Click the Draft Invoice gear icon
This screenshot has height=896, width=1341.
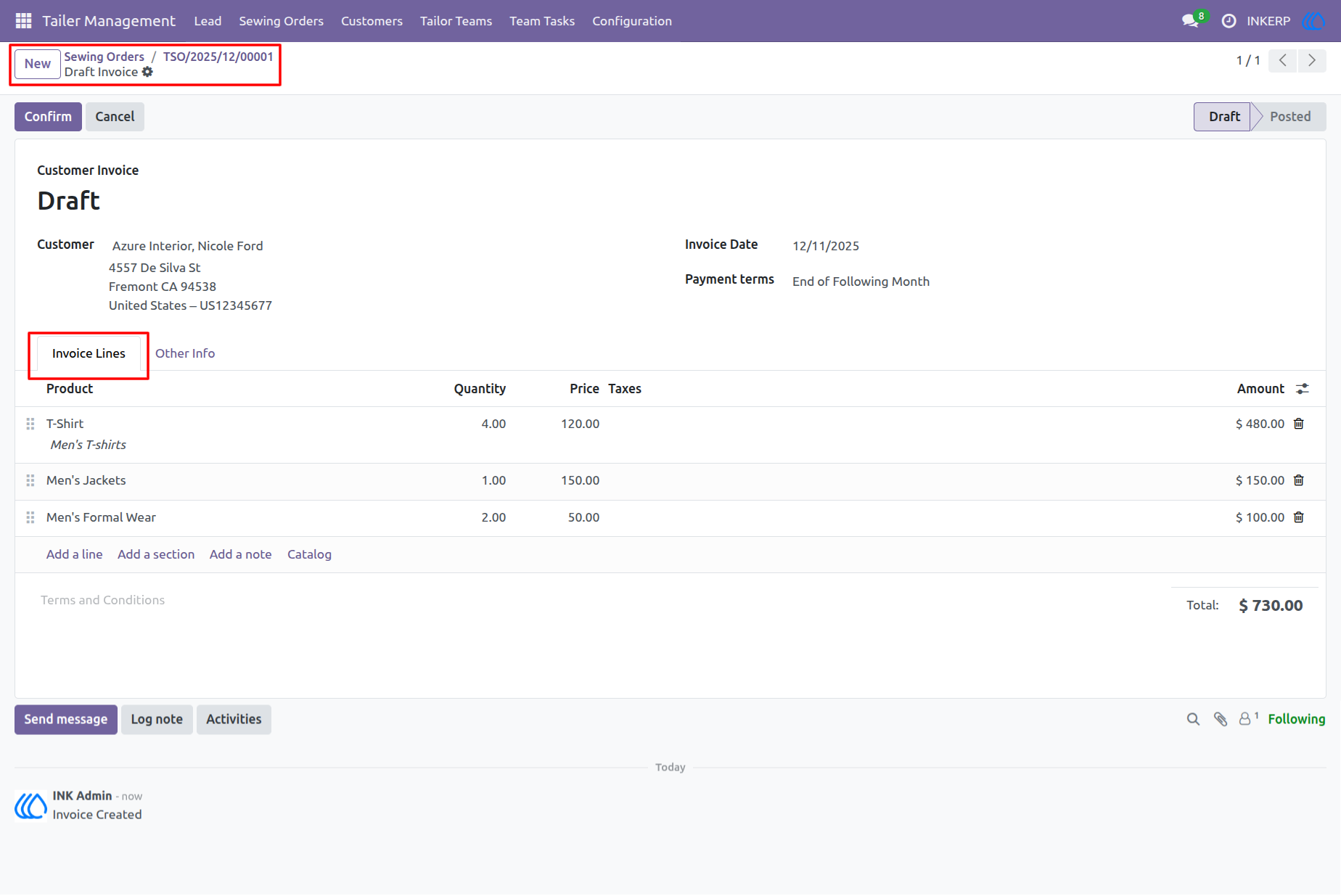(x=147, y=72)
